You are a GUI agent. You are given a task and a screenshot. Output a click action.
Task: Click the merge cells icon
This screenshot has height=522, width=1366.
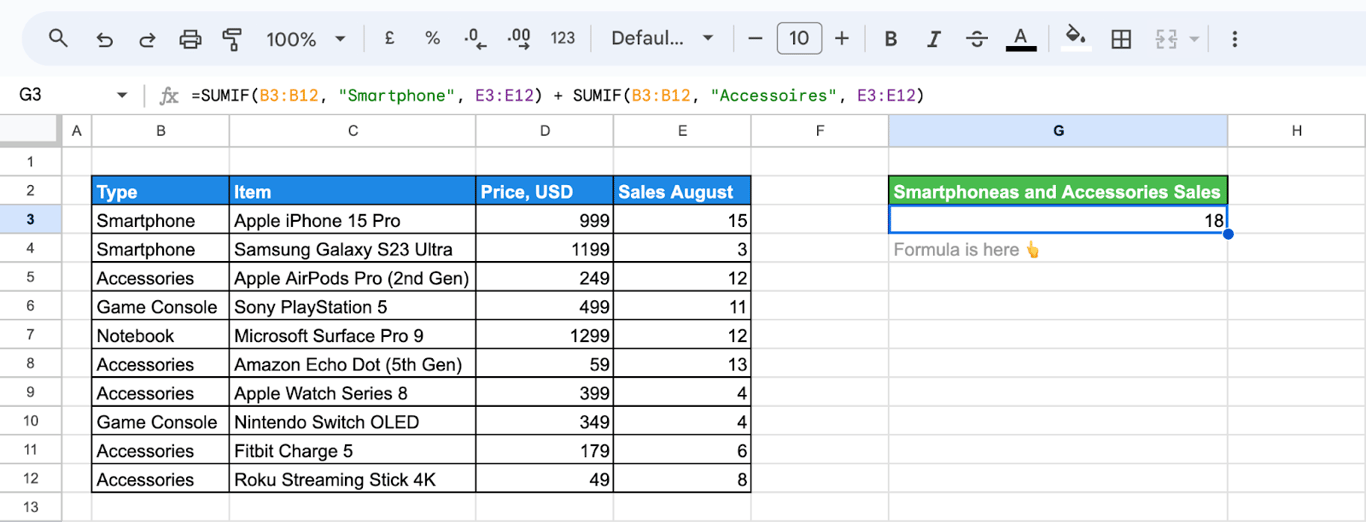1166,39
